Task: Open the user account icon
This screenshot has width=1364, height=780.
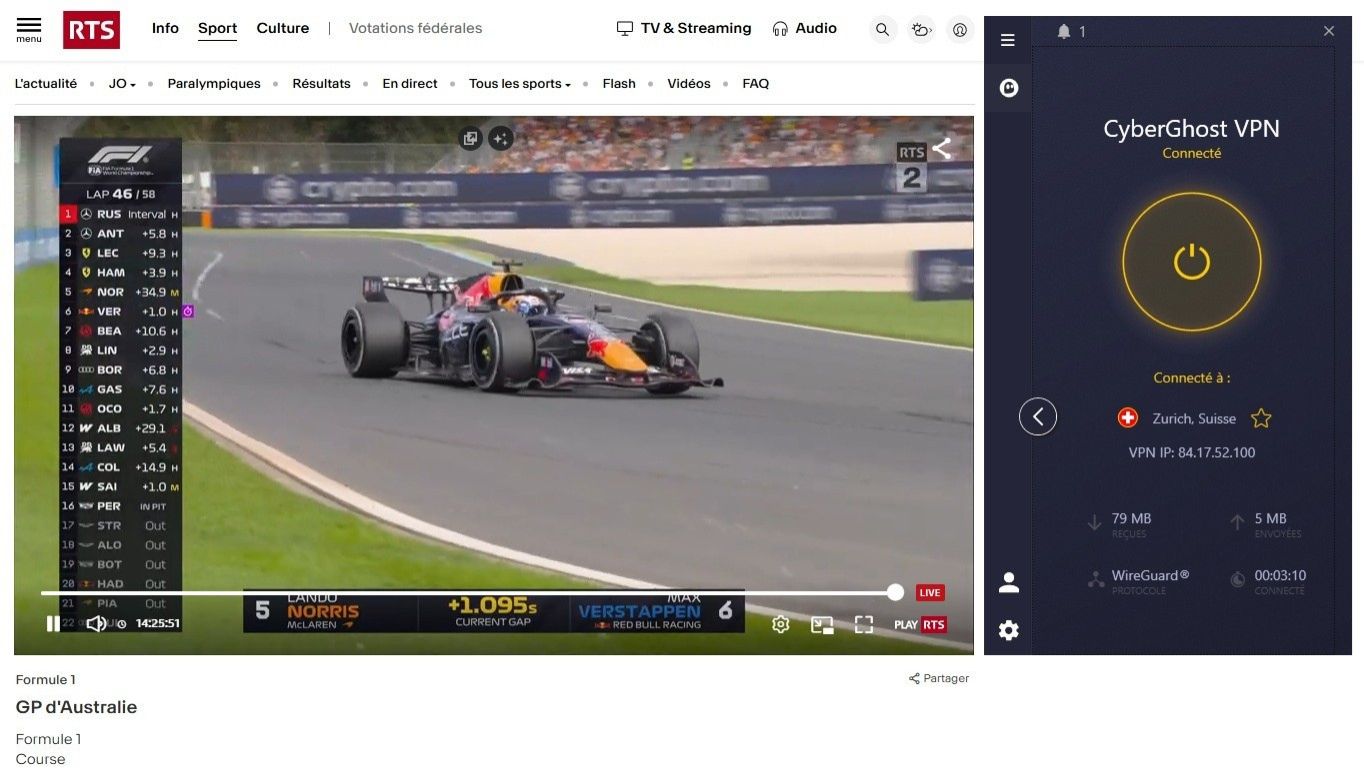Action: tap(960, 30)
